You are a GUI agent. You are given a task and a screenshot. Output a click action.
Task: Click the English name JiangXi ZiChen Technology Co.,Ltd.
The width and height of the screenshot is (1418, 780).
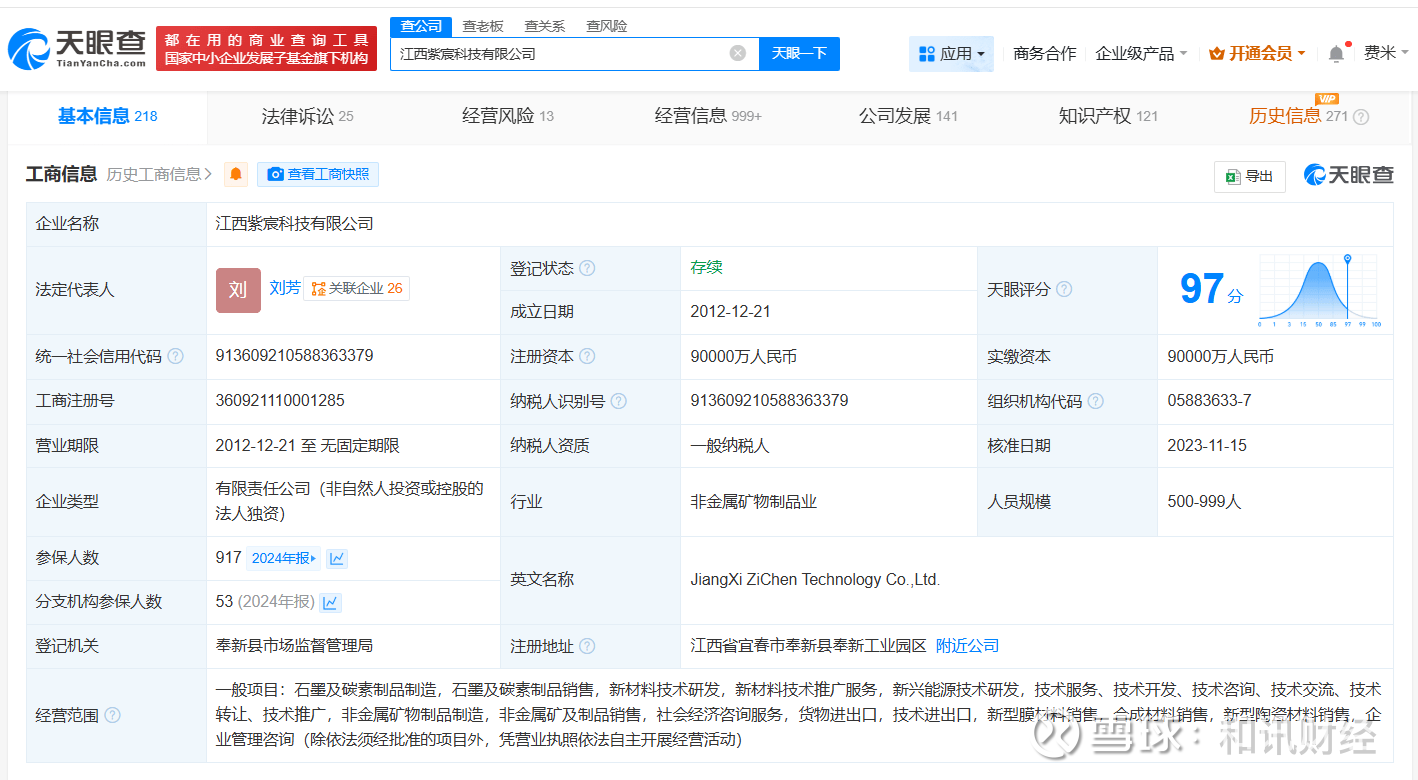815,580
